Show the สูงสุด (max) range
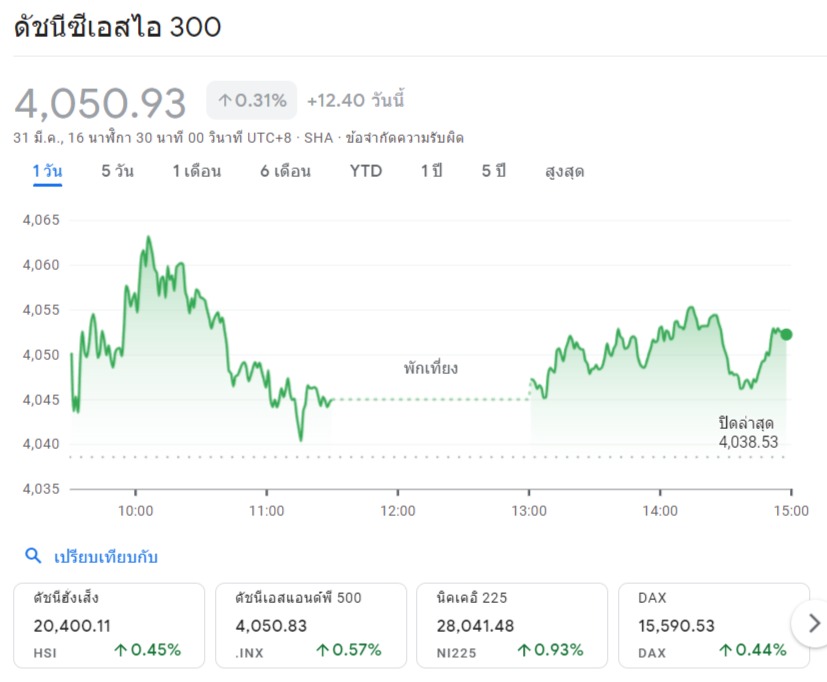 click(564, 171)
